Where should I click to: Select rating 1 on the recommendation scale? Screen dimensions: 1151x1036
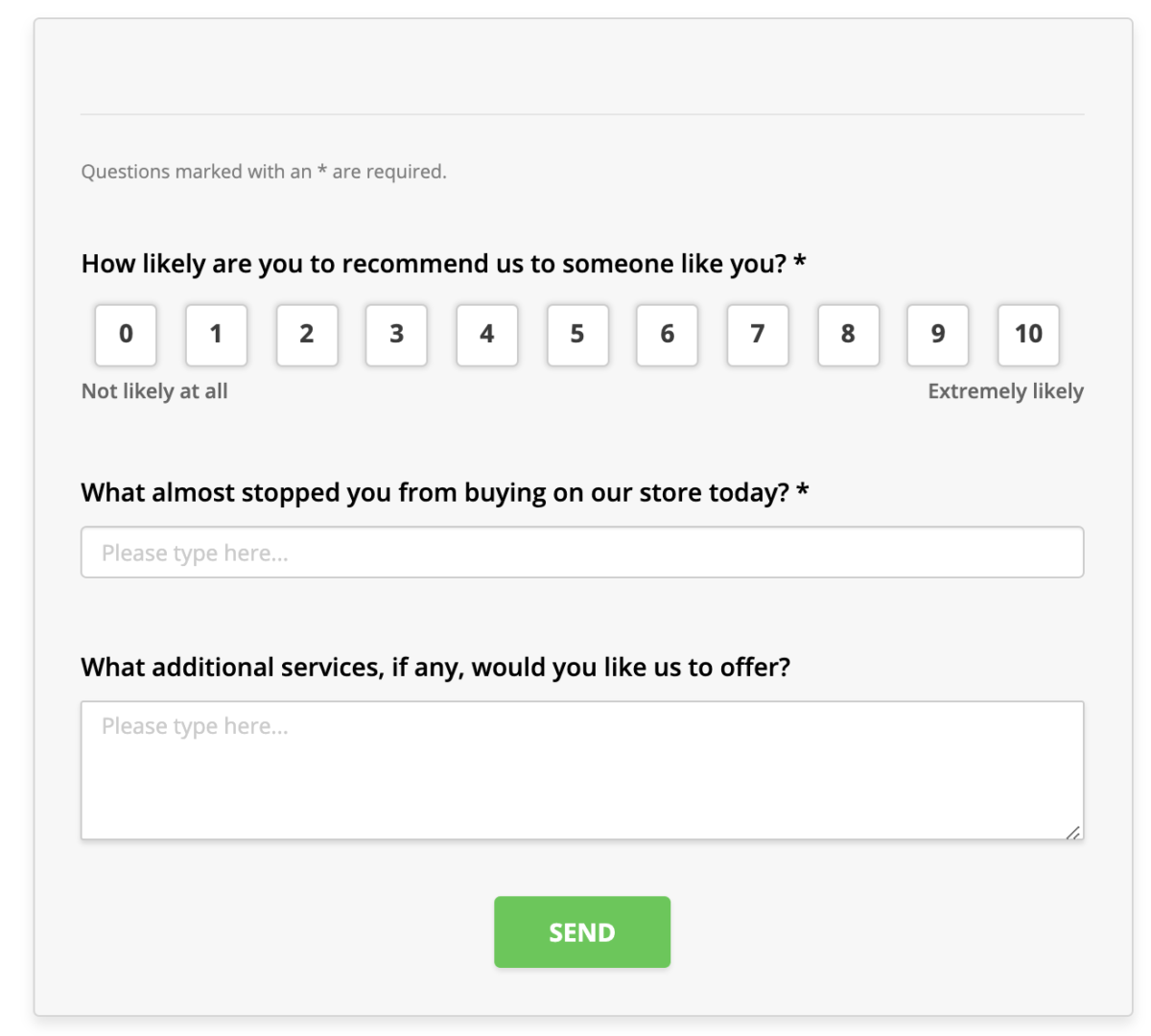point(216,335)
